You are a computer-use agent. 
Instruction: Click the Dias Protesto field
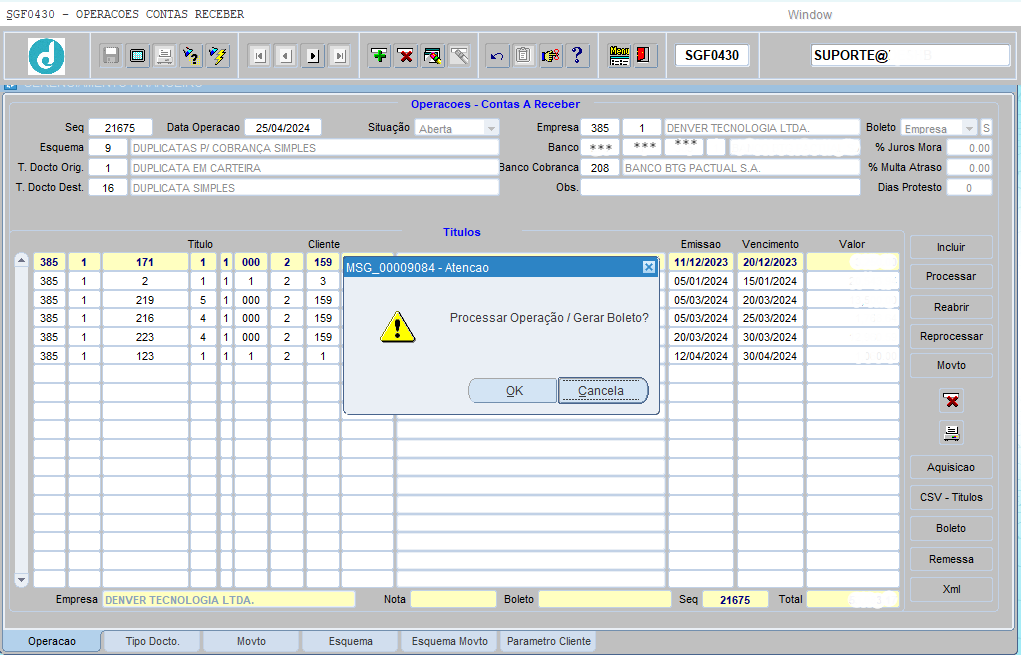tap(969, 188)
